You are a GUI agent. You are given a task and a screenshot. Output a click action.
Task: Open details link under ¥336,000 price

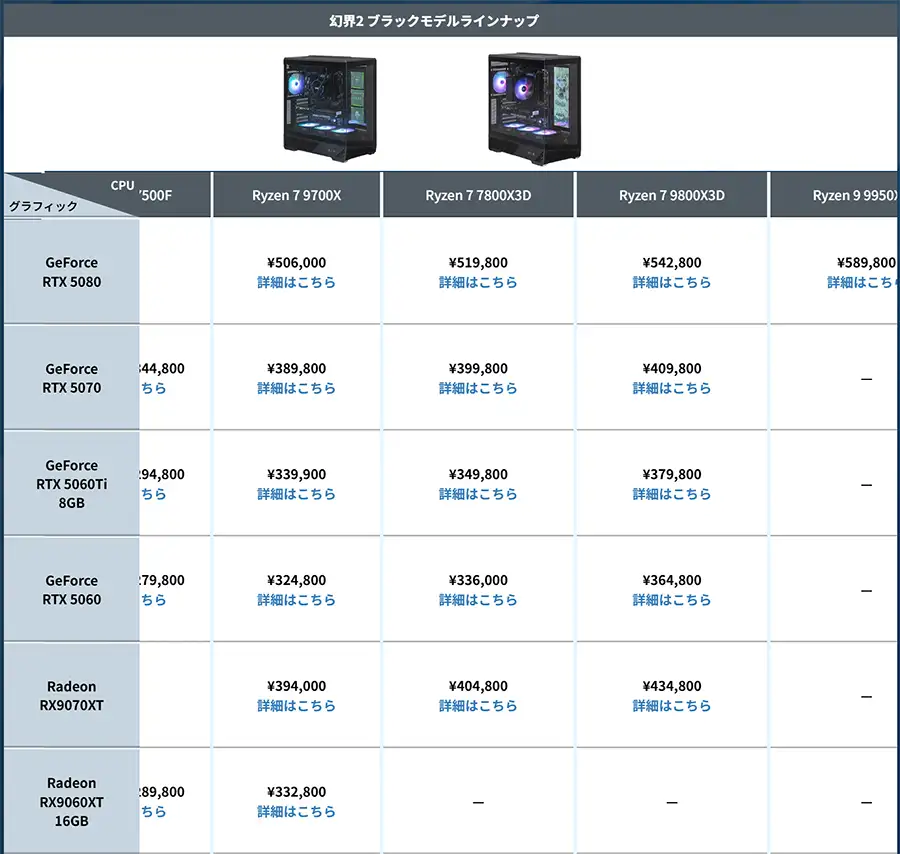pyautogui.click(x=478, y=600)
